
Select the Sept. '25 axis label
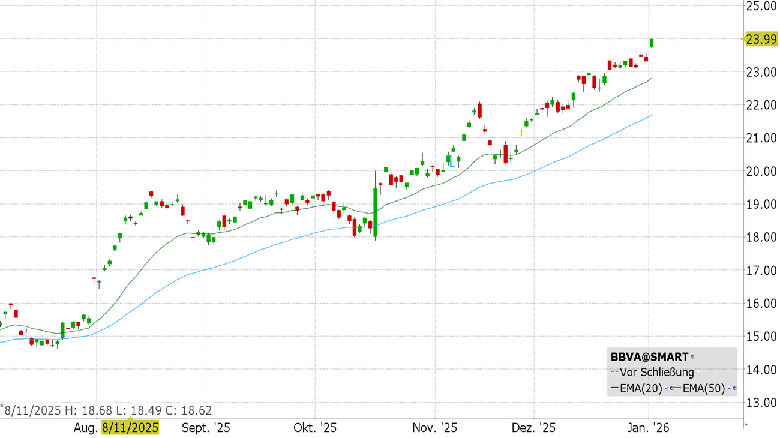pos(206,428)
